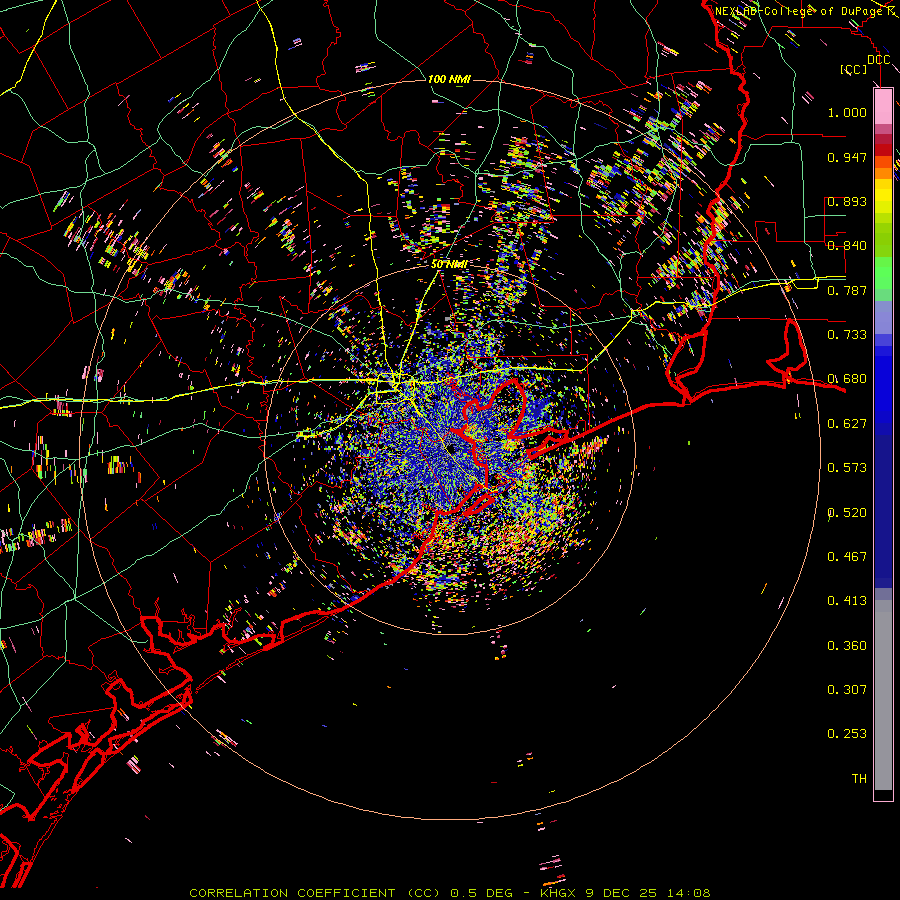This screenshot has width=900, height=900.
Task: Select the 0.680 scale value
Action: click(x=847, y=379)
